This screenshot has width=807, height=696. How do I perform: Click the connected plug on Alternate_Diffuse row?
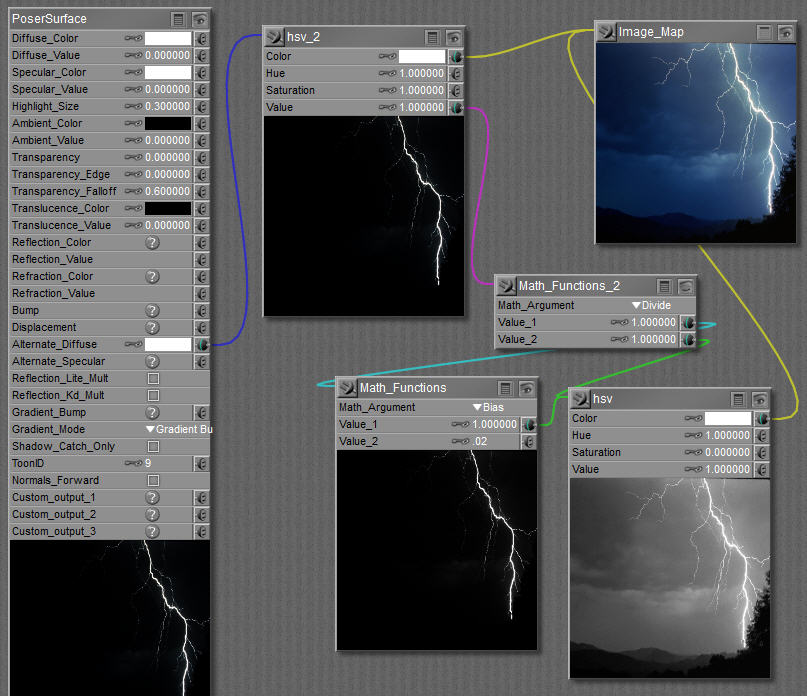(201, 344)
